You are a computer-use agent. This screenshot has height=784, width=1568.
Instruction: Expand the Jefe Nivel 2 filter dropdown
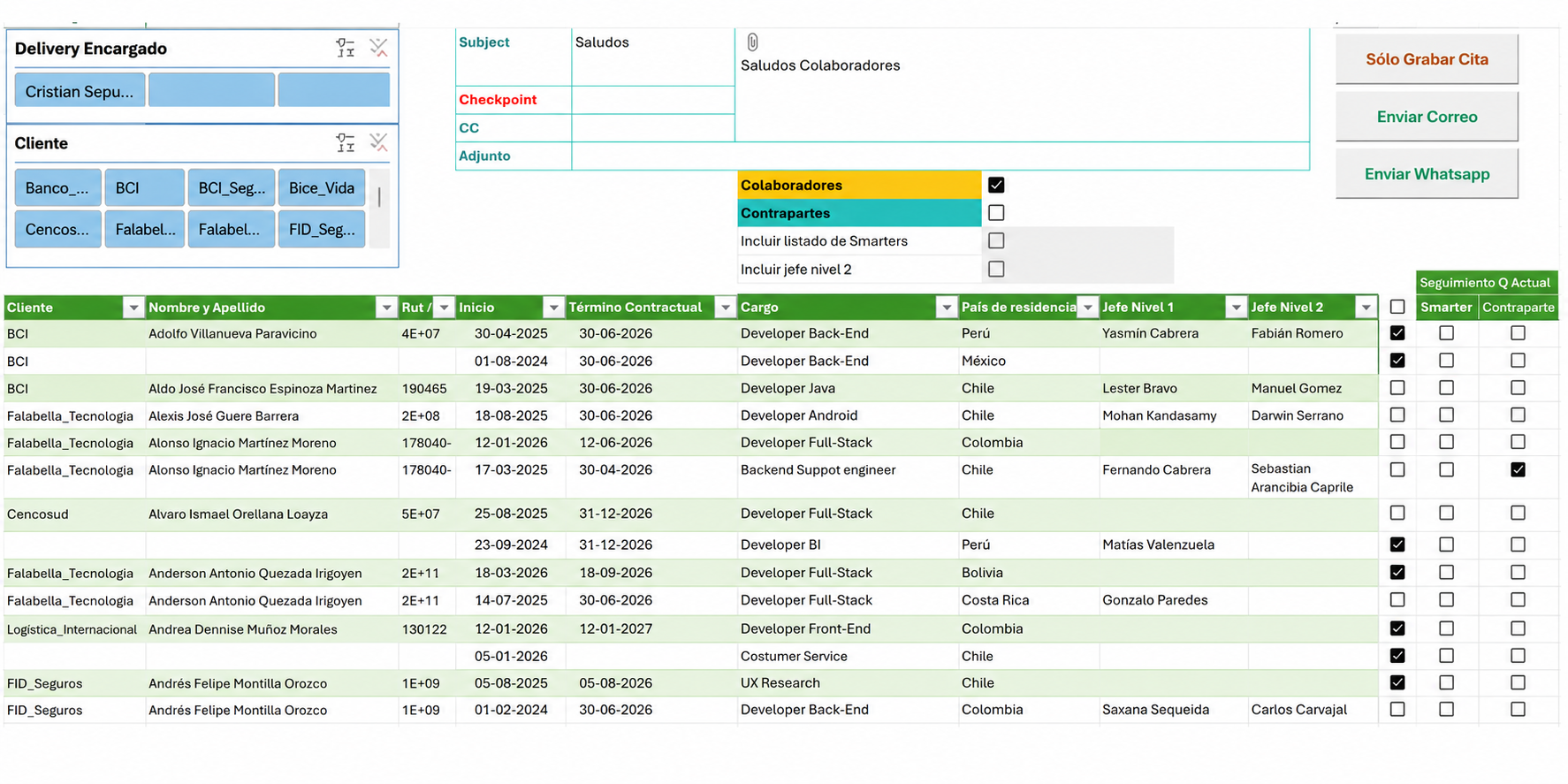1366,308
